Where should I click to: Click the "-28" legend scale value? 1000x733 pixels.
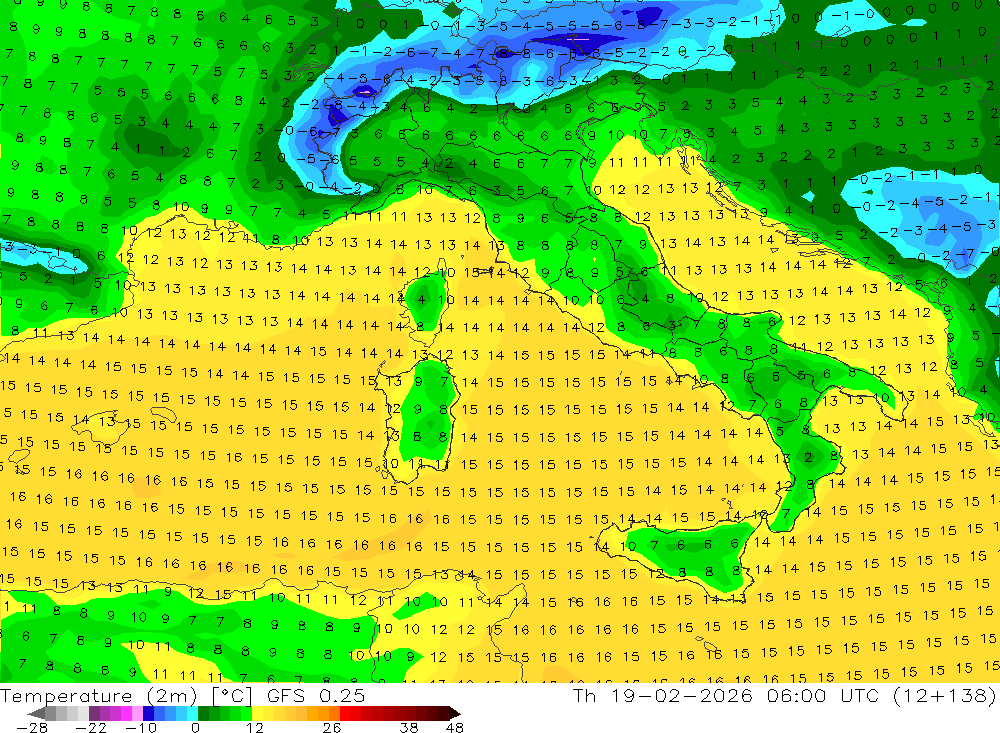tap(31, 727)
